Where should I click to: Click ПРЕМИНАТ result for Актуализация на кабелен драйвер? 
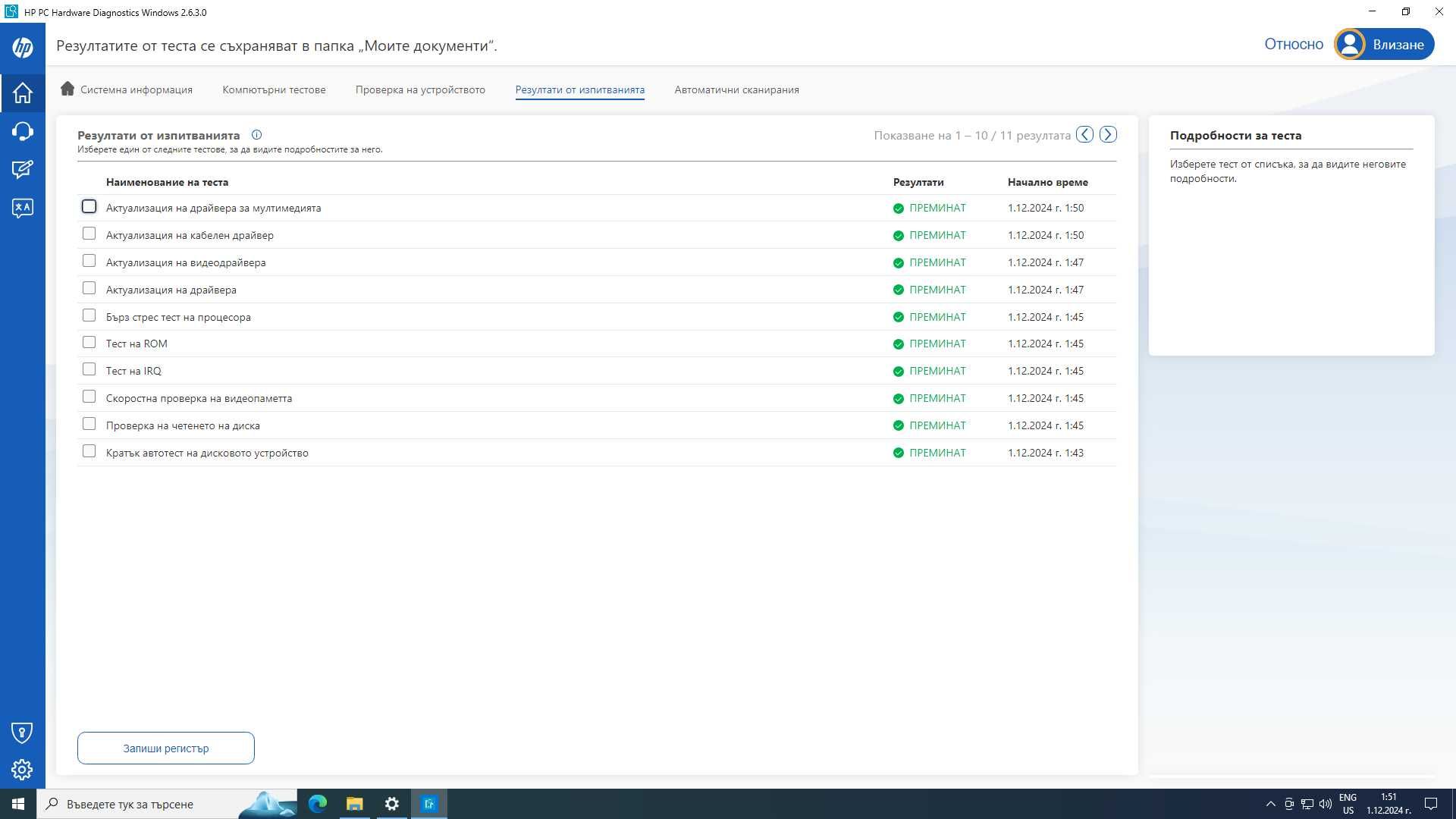tap(937, 235)
